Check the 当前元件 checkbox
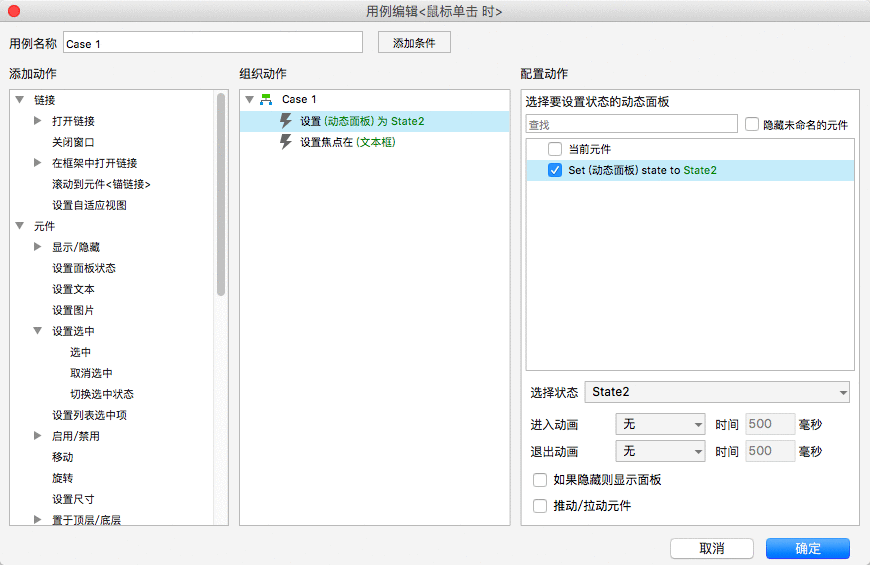 (x=555, y=149)
